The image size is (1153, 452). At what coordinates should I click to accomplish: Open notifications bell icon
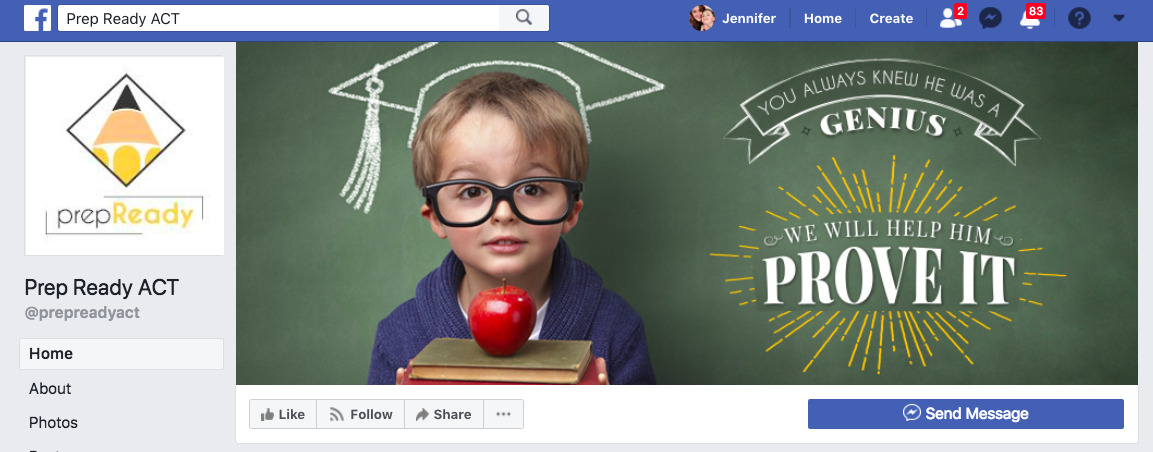pyautogui.click(x=1031, y=18)
